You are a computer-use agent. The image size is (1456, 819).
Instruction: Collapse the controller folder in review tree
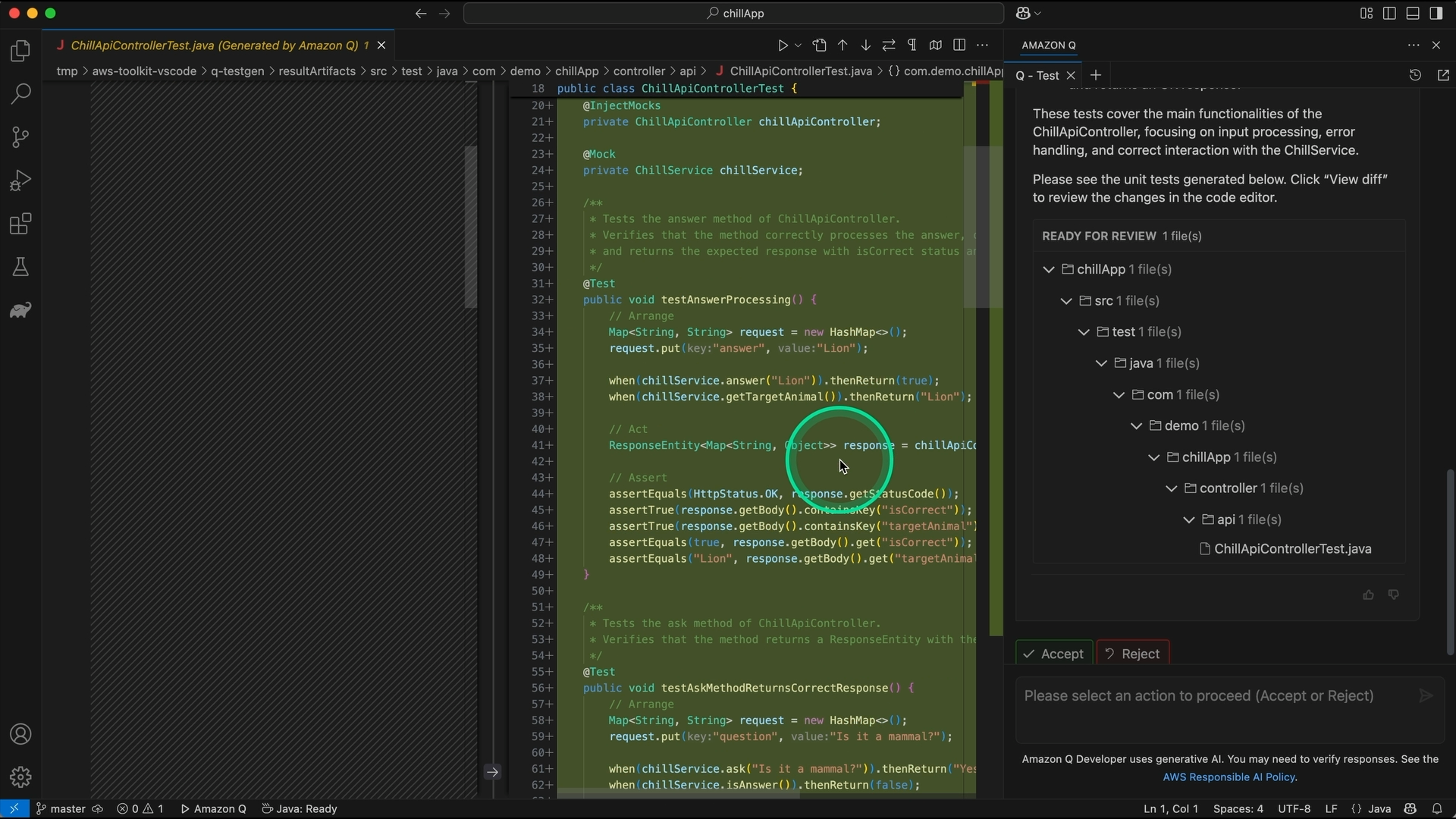click(1172, 488)
